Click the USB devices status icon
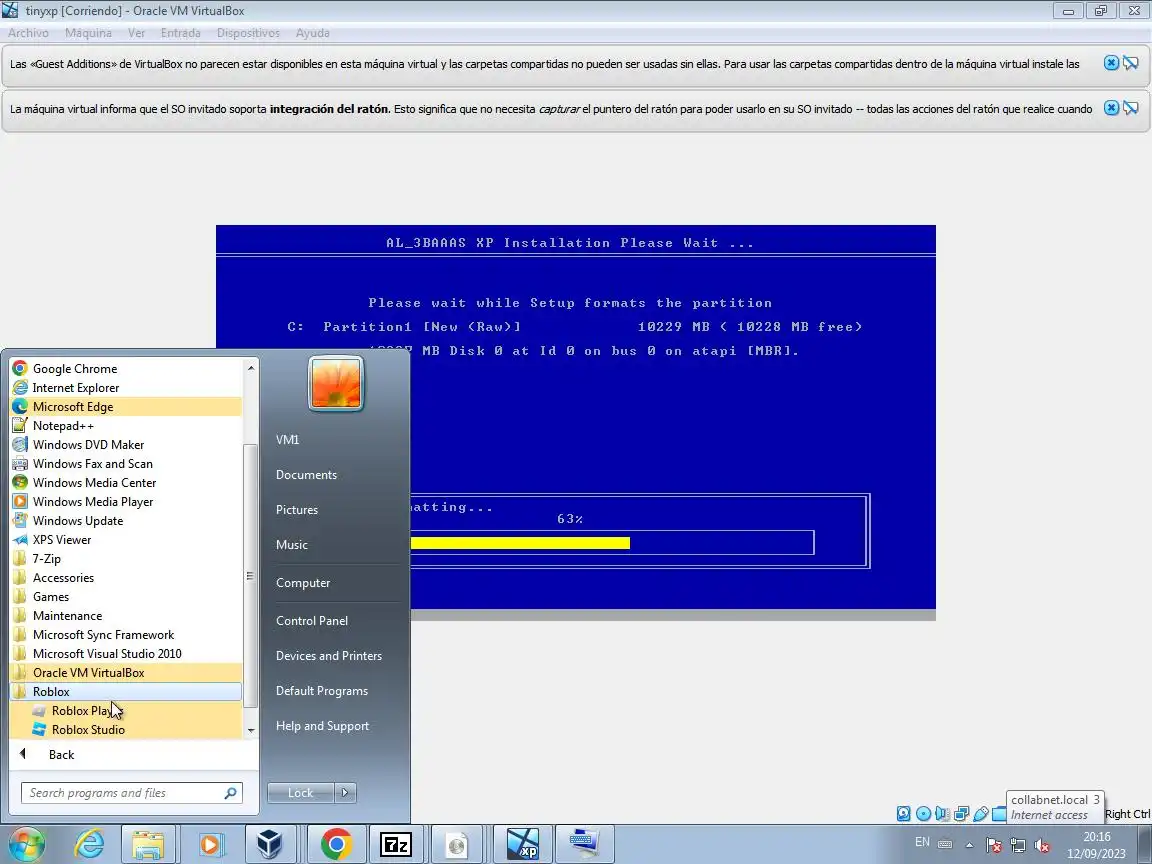This screenshot has height=864, width=1152. pos(980,814)
